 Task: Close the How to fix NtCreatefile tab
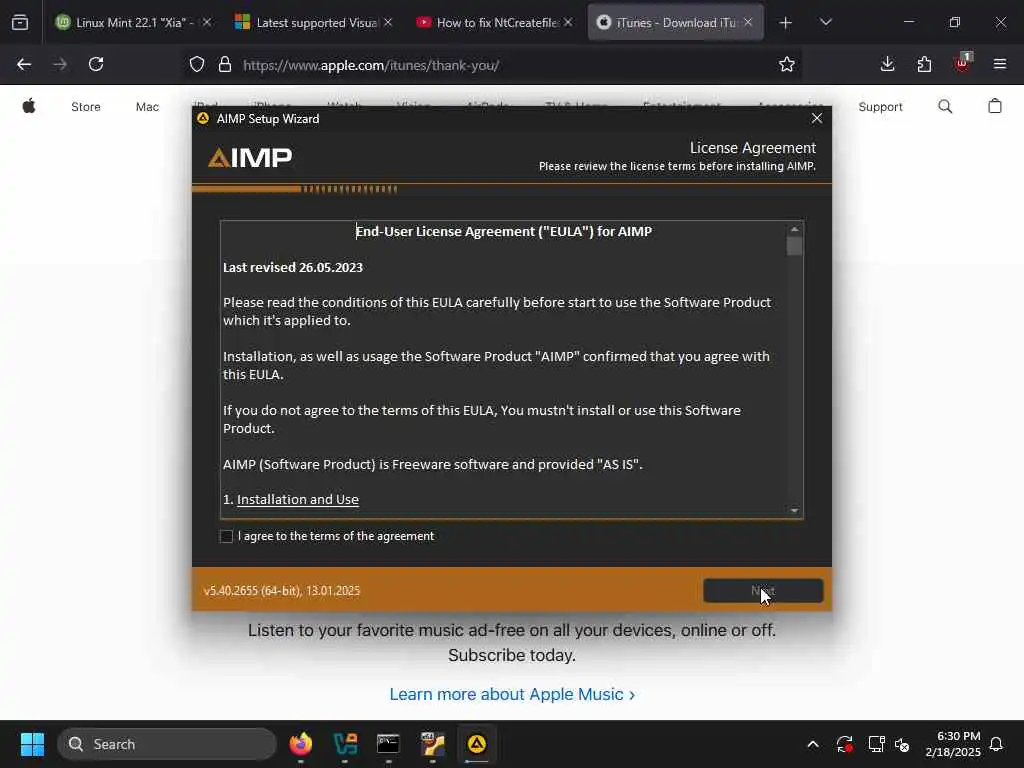coord(568,22)
